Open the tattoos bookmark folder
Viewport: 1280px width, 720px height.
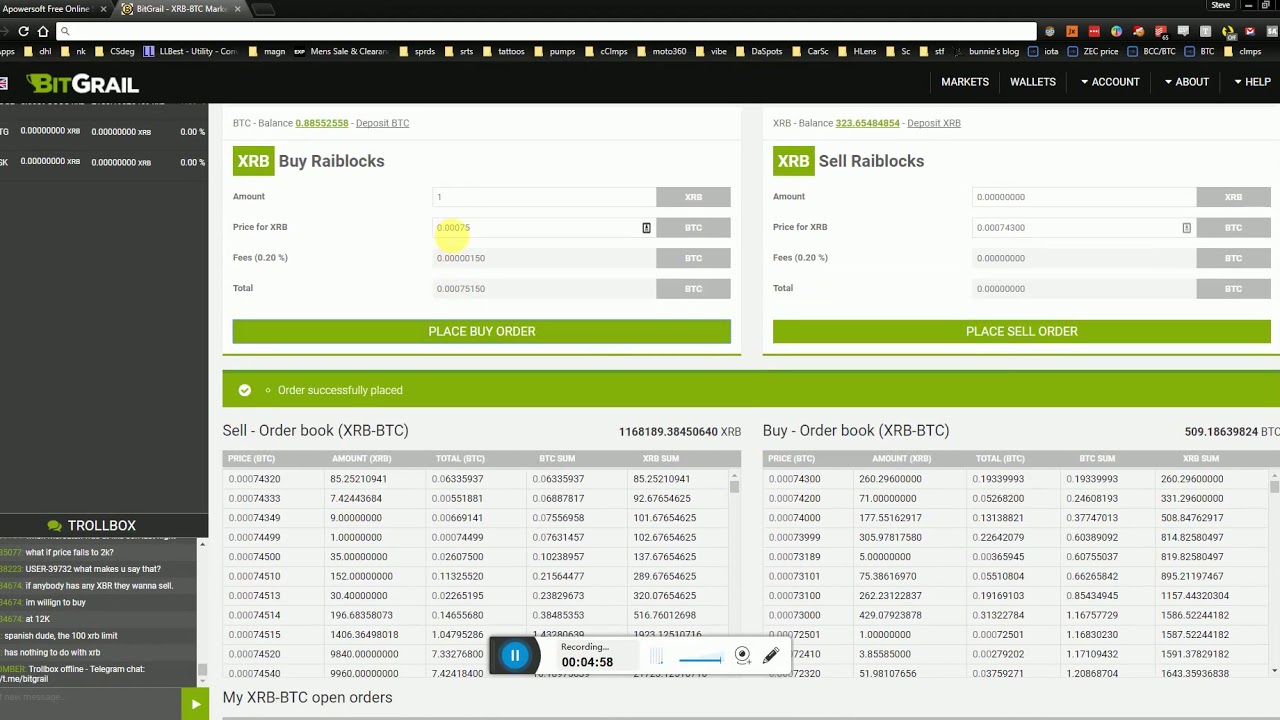click(503, 51)
